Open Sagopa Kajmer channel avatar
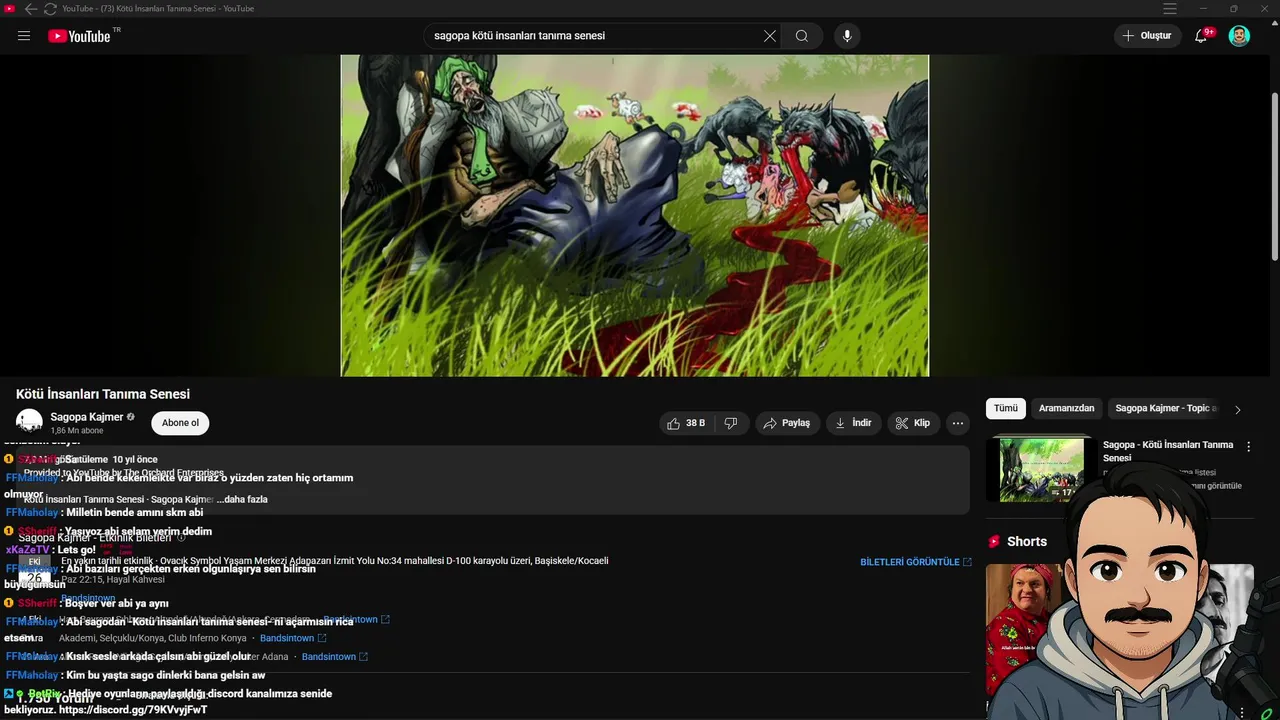Image resolution: width=1280 pixels, height=720 pixels. (x=29, y=422)
